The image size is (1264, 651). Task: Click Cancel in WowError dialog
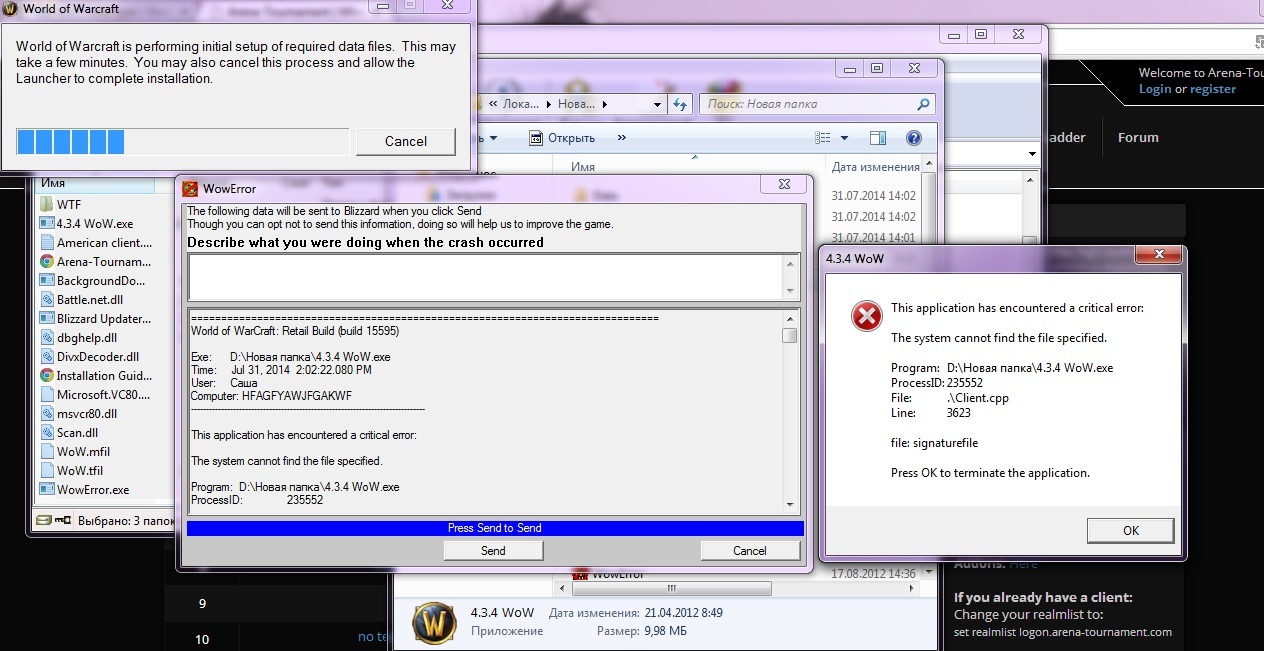pos(750,550)
